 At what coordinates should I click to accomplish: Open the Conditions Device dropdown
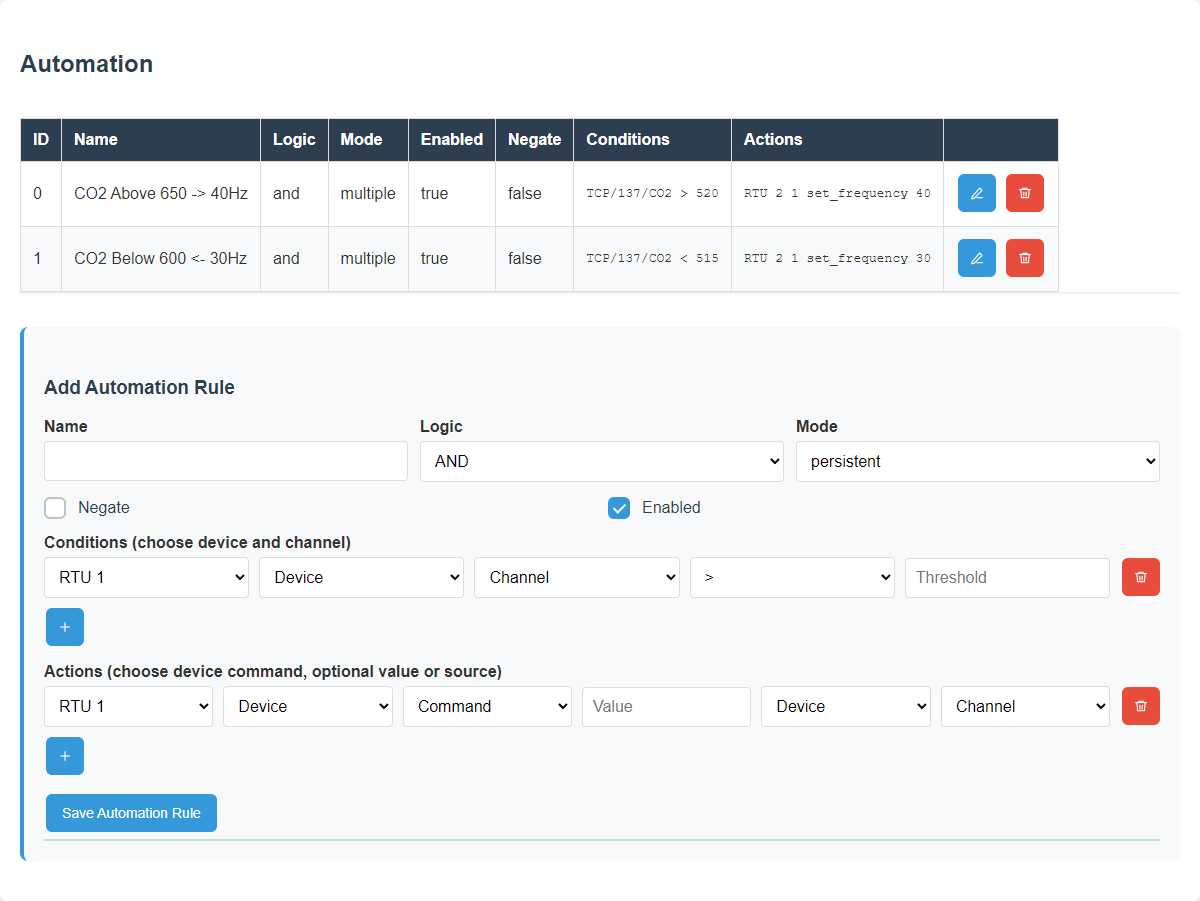(361, 577)
